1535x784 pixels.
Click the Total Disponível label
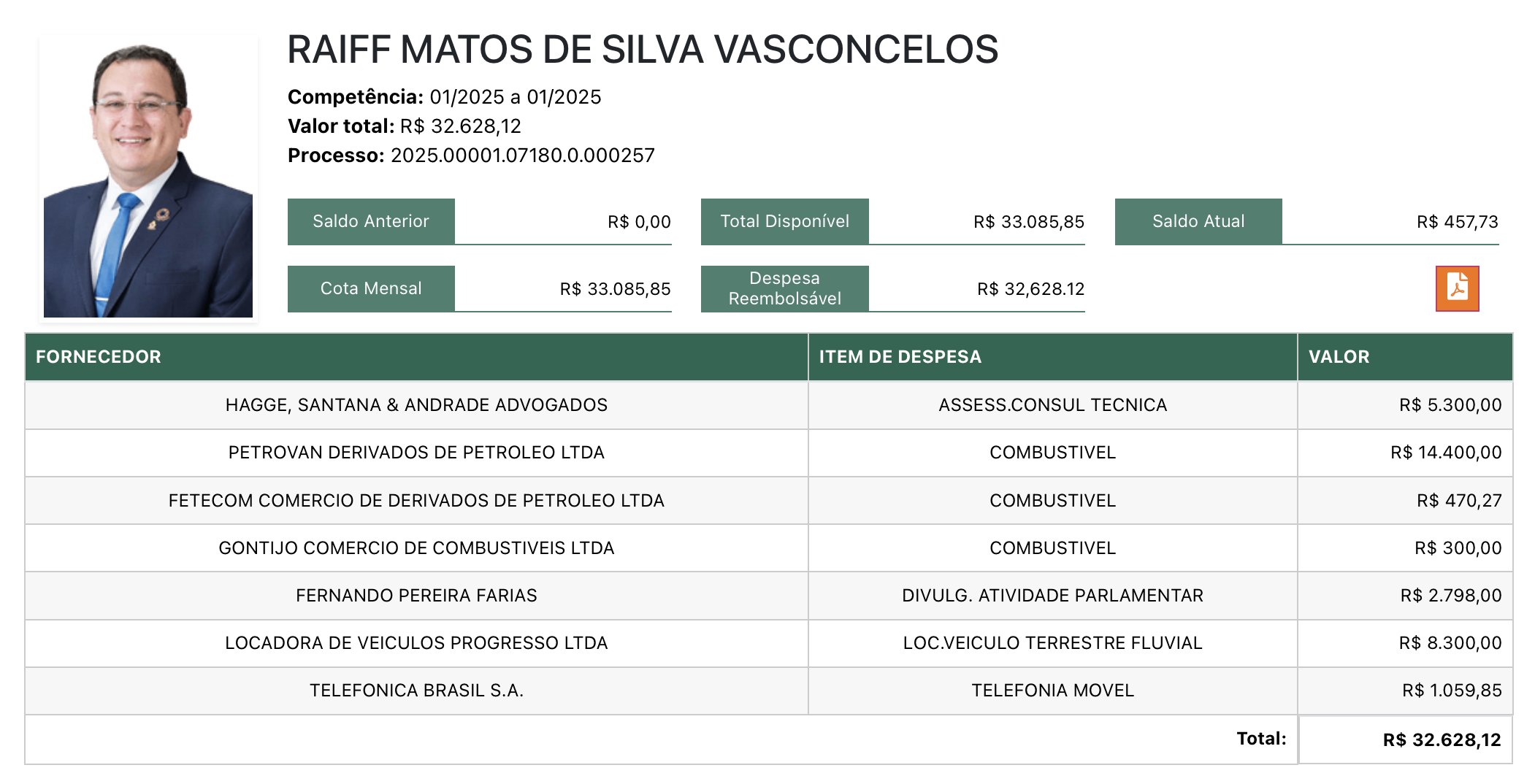[784, 222]
